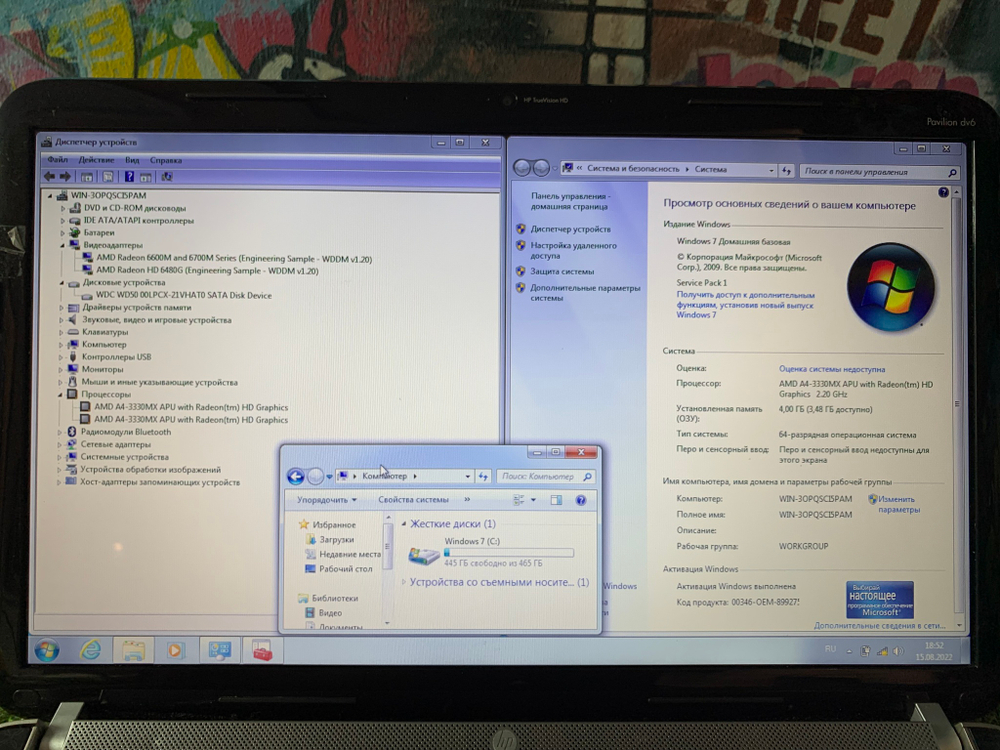Select Рабочий стол in navigation pane

pyautogui.click(x=345, y=569)
